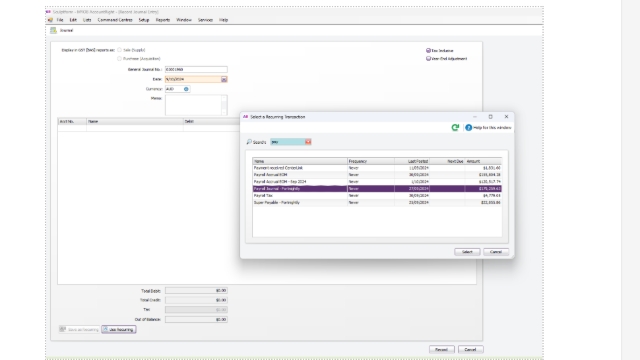Click Cancel in the journal entry window

470,349
